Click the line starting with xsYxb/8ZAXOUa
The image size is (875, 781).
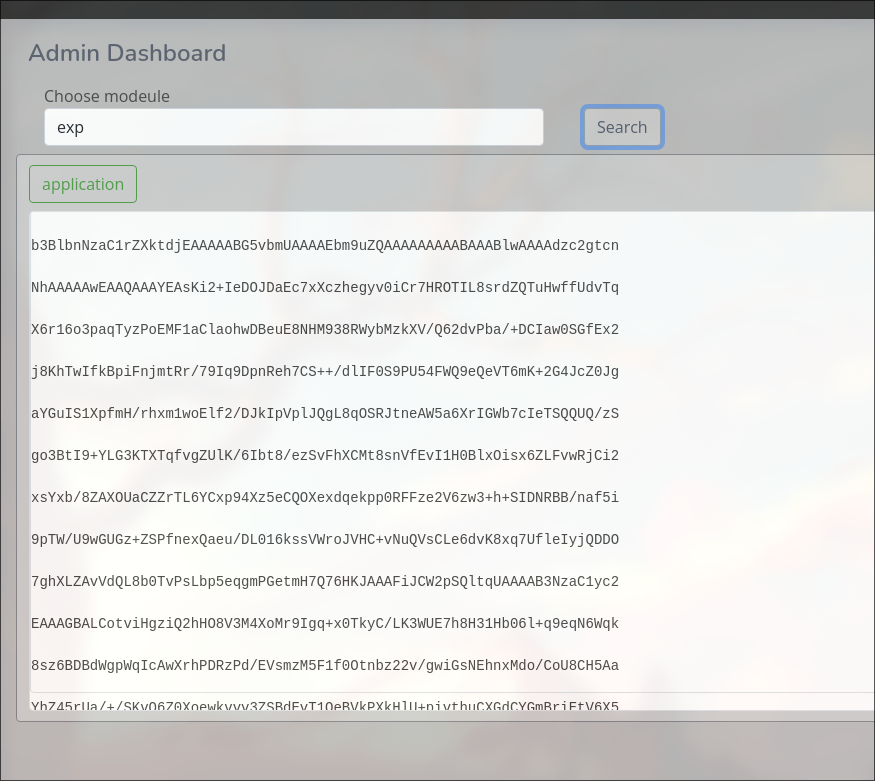point(325,497)
